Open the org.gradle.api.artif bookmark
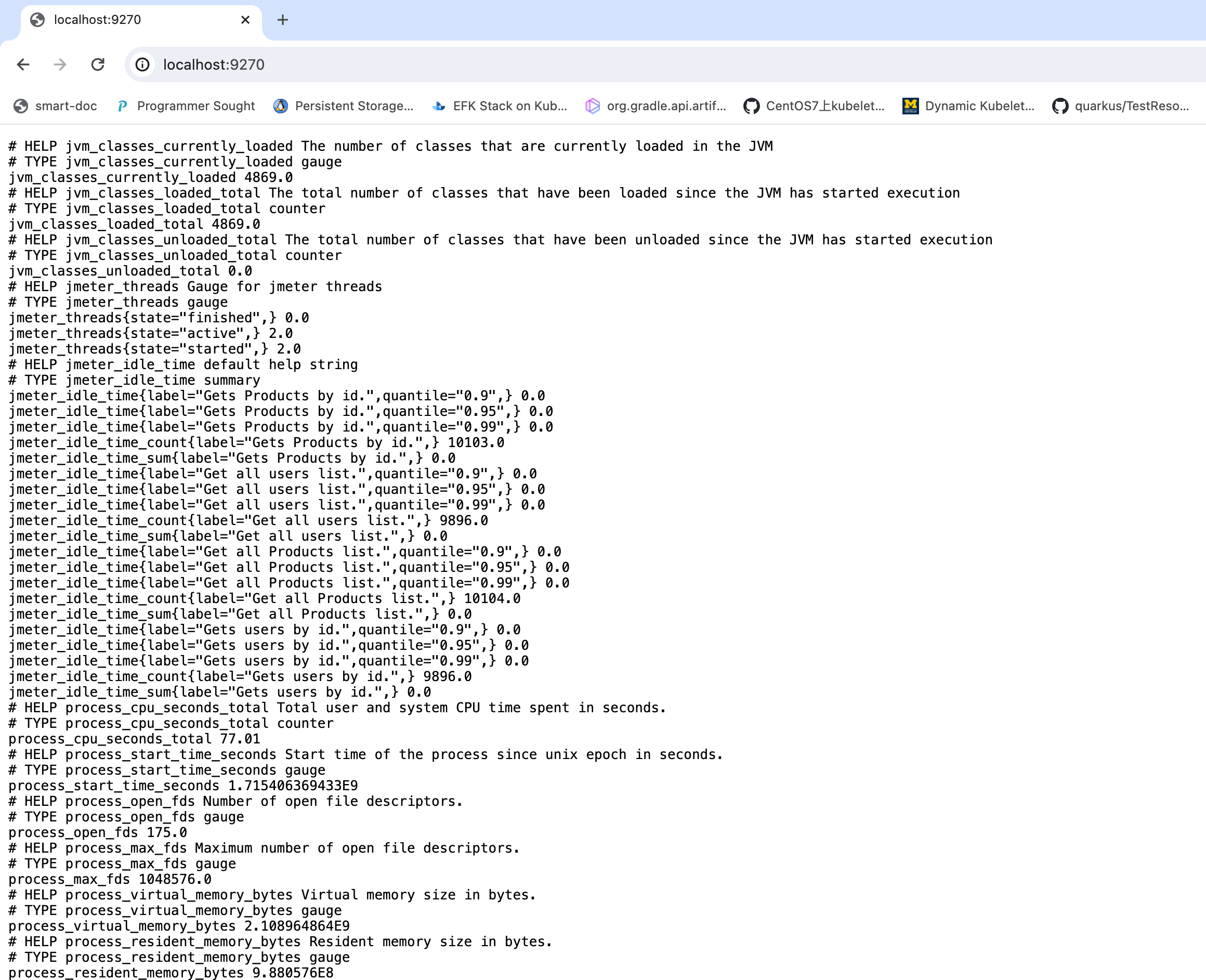 [656, 106]
